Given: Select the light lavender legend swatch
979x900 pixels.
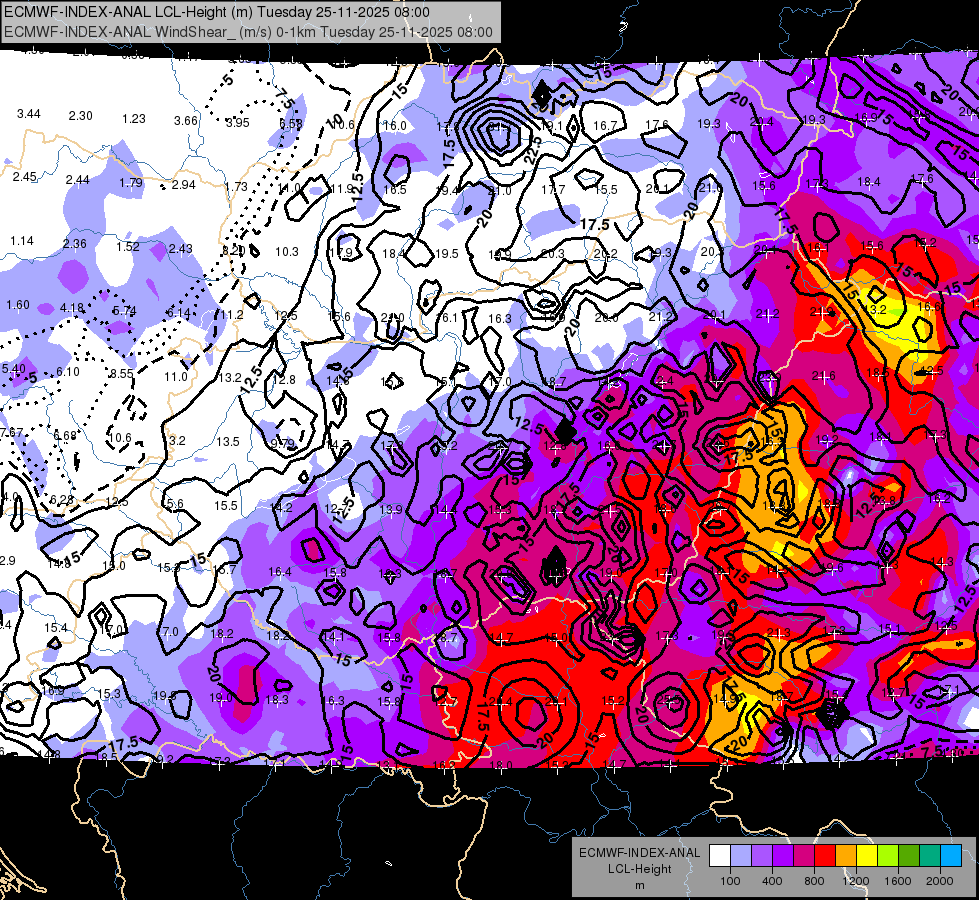Looking at the screenshot, I should 741,856.
